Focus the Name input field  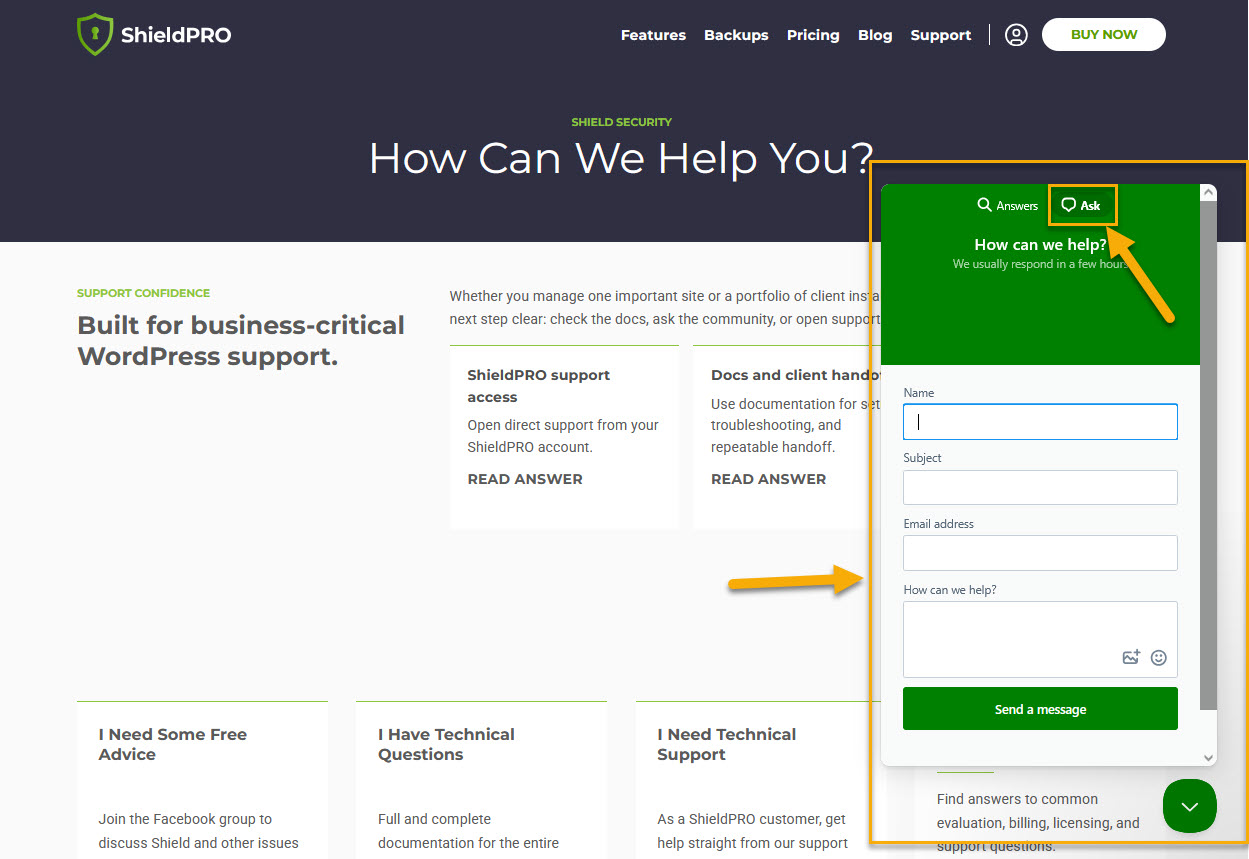pyautogui.click(x=1040, y=422)
